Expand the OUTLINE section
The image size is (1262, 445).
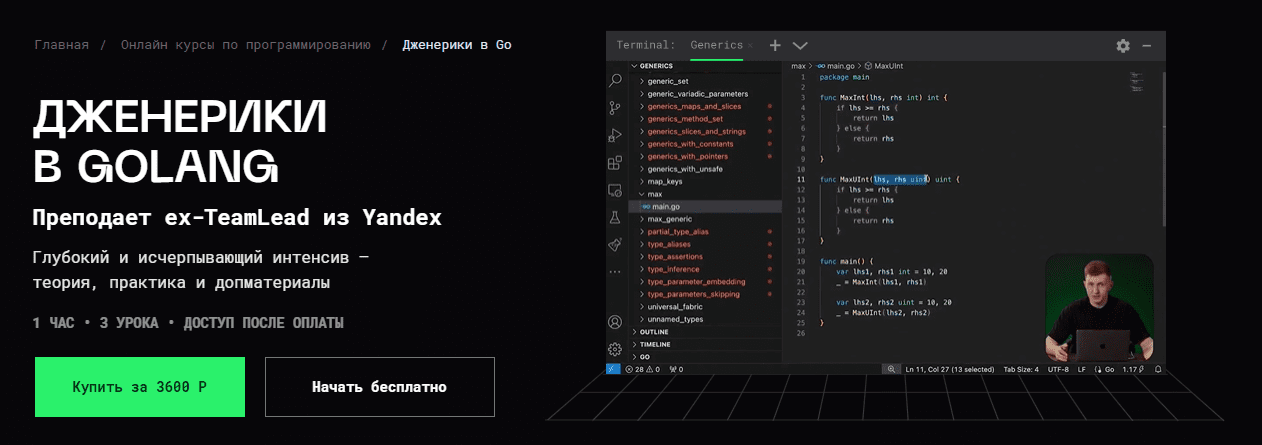click(653, 331)
